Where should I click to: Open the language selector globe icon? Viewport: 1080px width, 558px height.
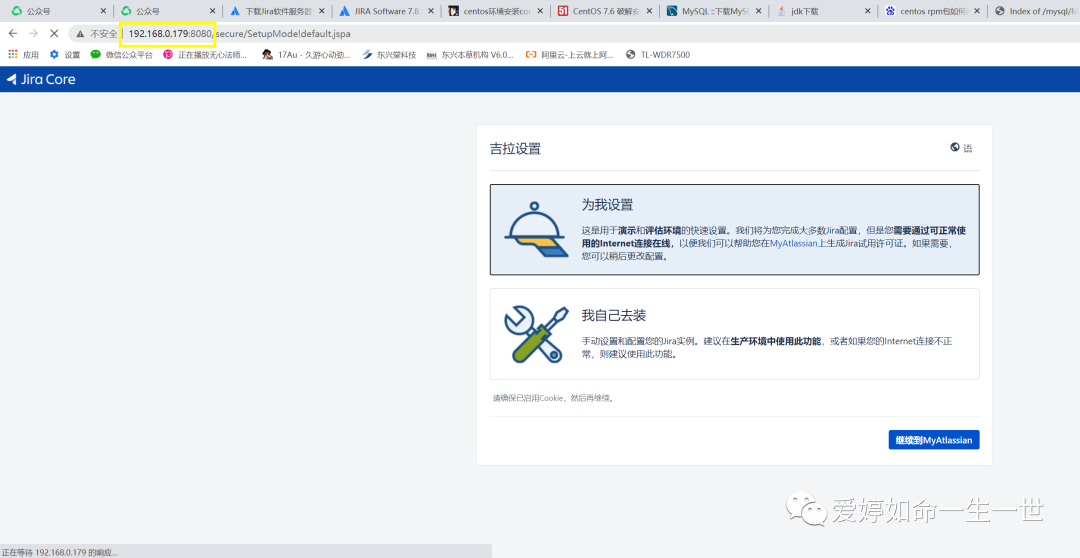pyautogui.click(x=955, y=147)
